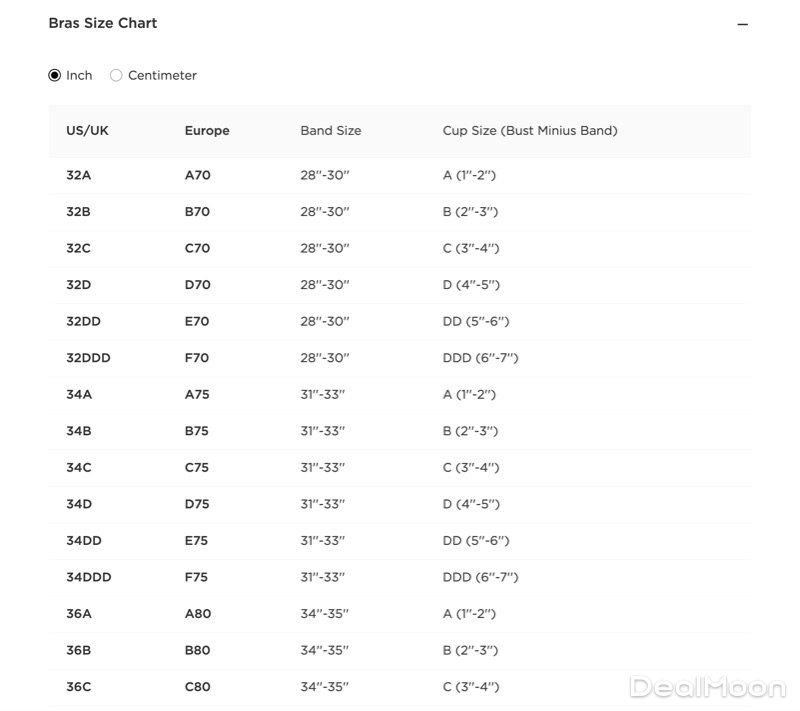Viewport: 800px width, 711px height.
Task: Click the Europe size F75 cell
Action: pyautogui.click(x=197, y=577)
